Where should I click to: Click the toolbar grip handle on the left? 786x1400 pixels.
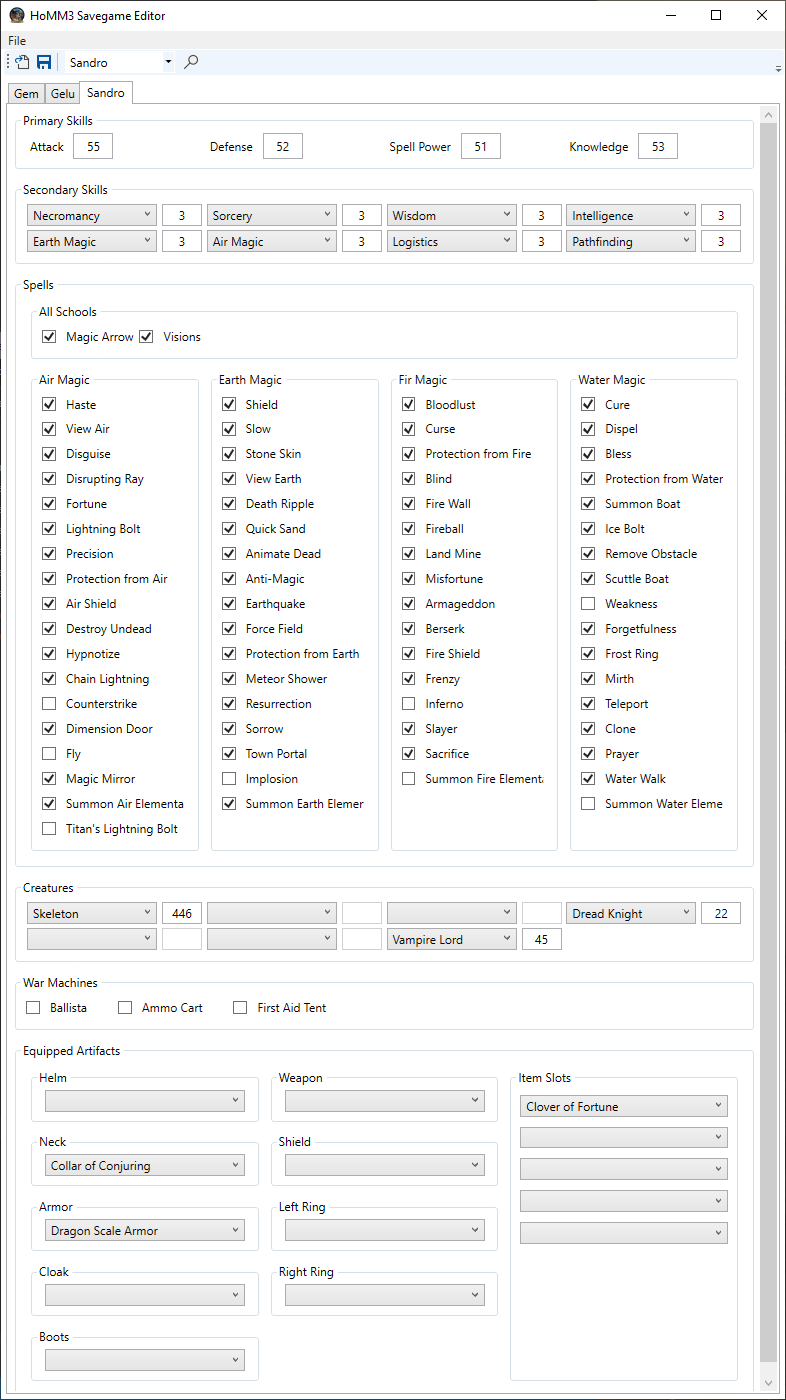[x=9, y=62]
